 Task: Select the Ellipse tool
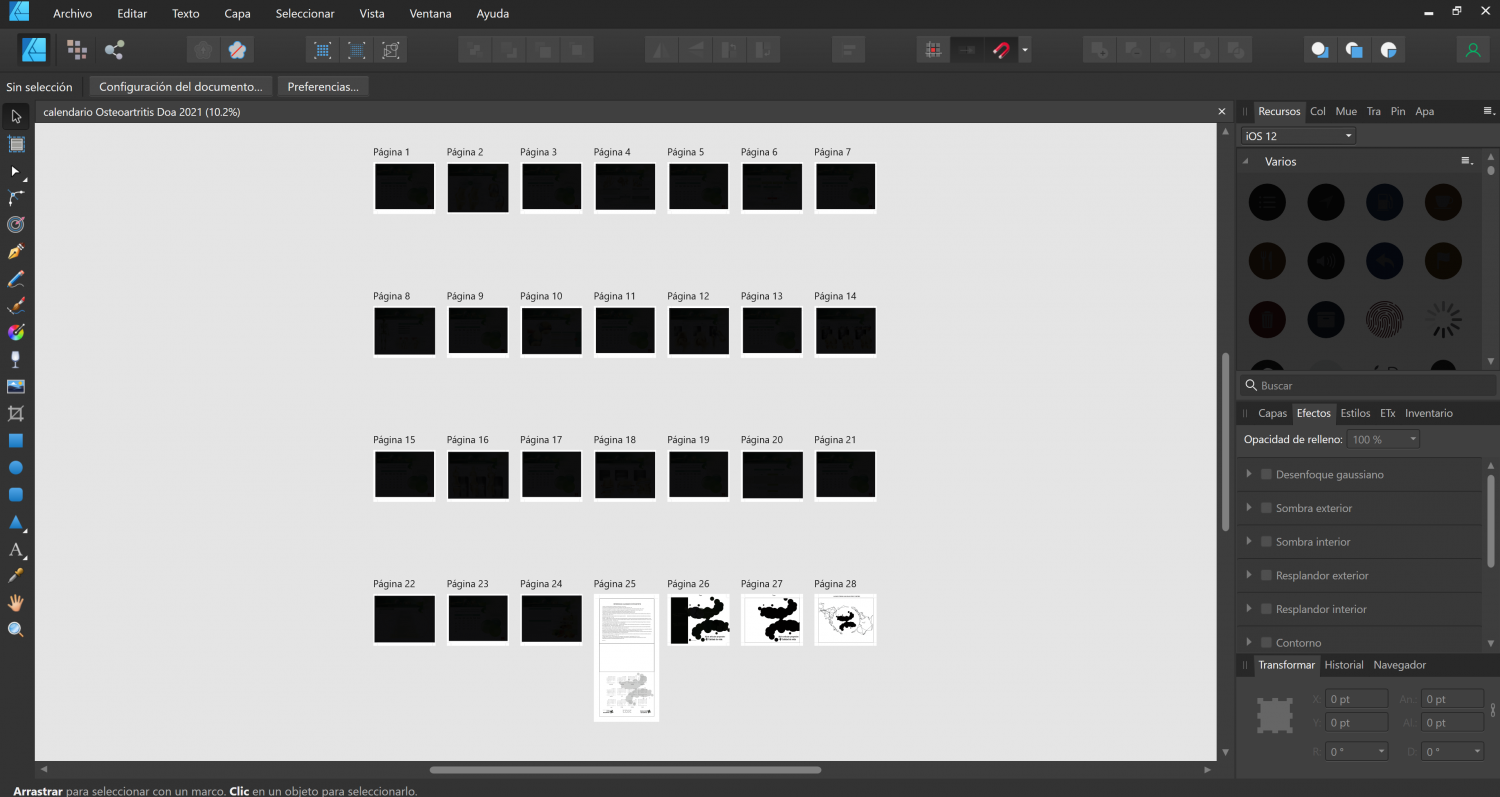(15, 467)
